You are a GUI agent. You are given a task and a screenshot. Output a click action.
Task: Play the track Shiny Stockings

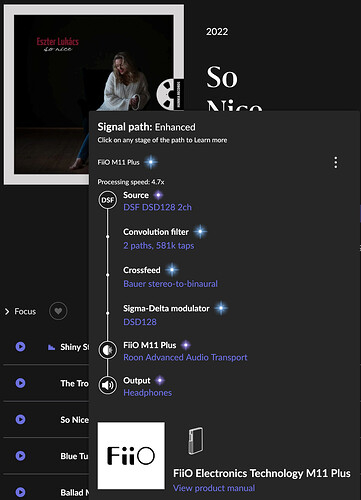click(x=20, y=347)
